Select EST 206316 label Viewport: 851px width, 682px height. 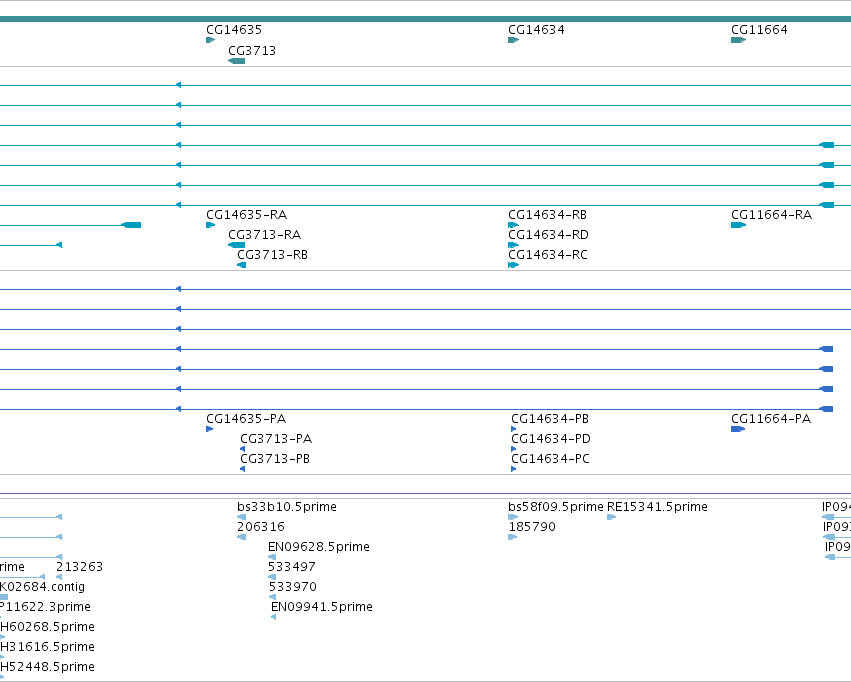[x=261, y=527]
